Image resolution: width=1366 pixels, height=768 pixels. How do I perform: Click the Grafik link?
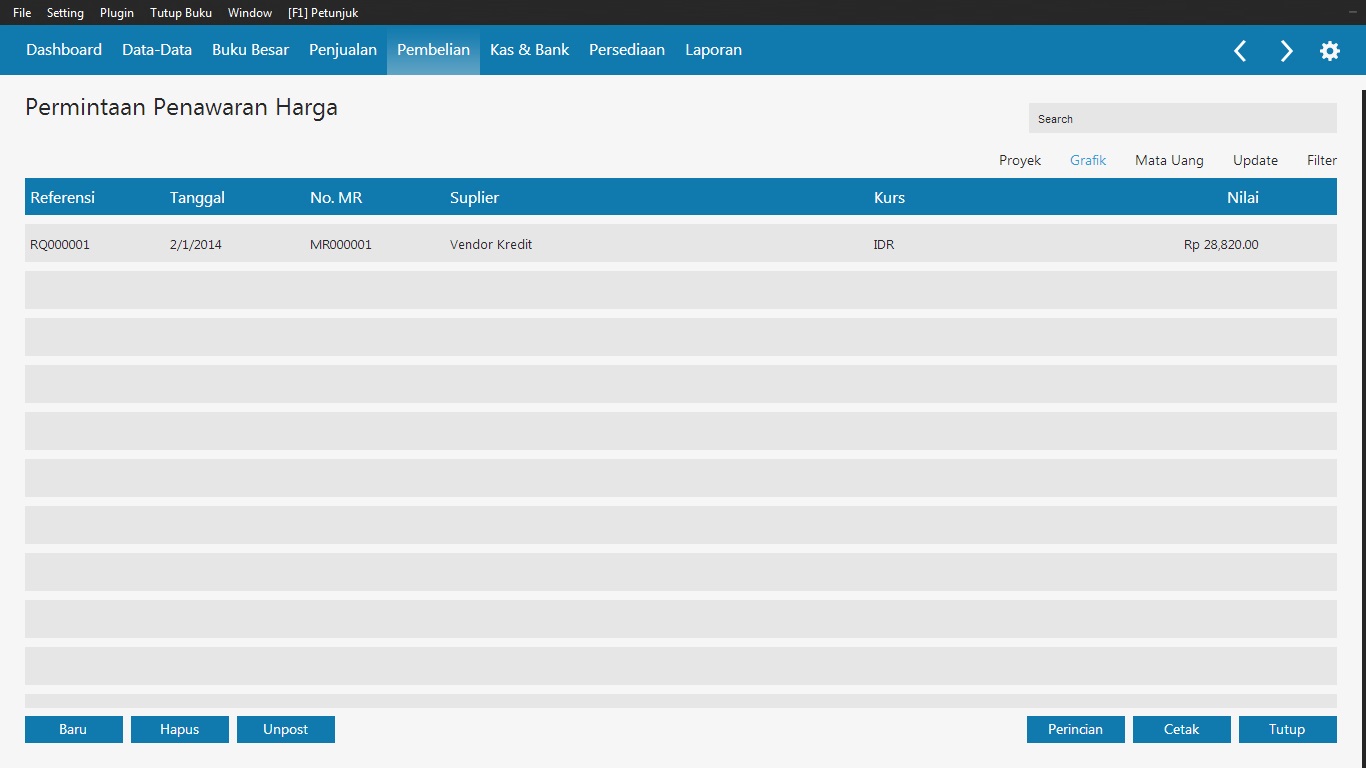[1088, 160]
